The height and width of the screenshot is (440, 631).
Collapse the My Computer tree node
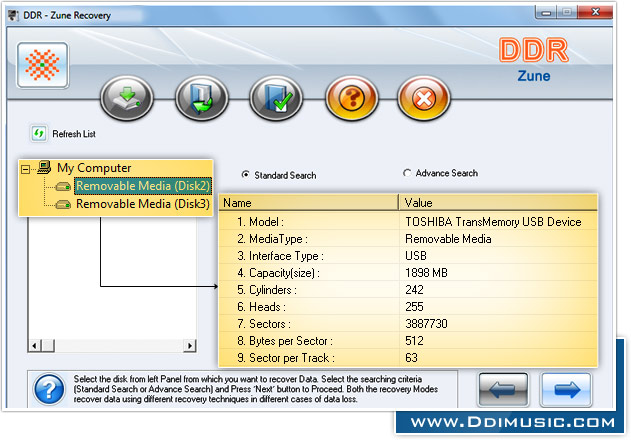(x=26, y=169)
